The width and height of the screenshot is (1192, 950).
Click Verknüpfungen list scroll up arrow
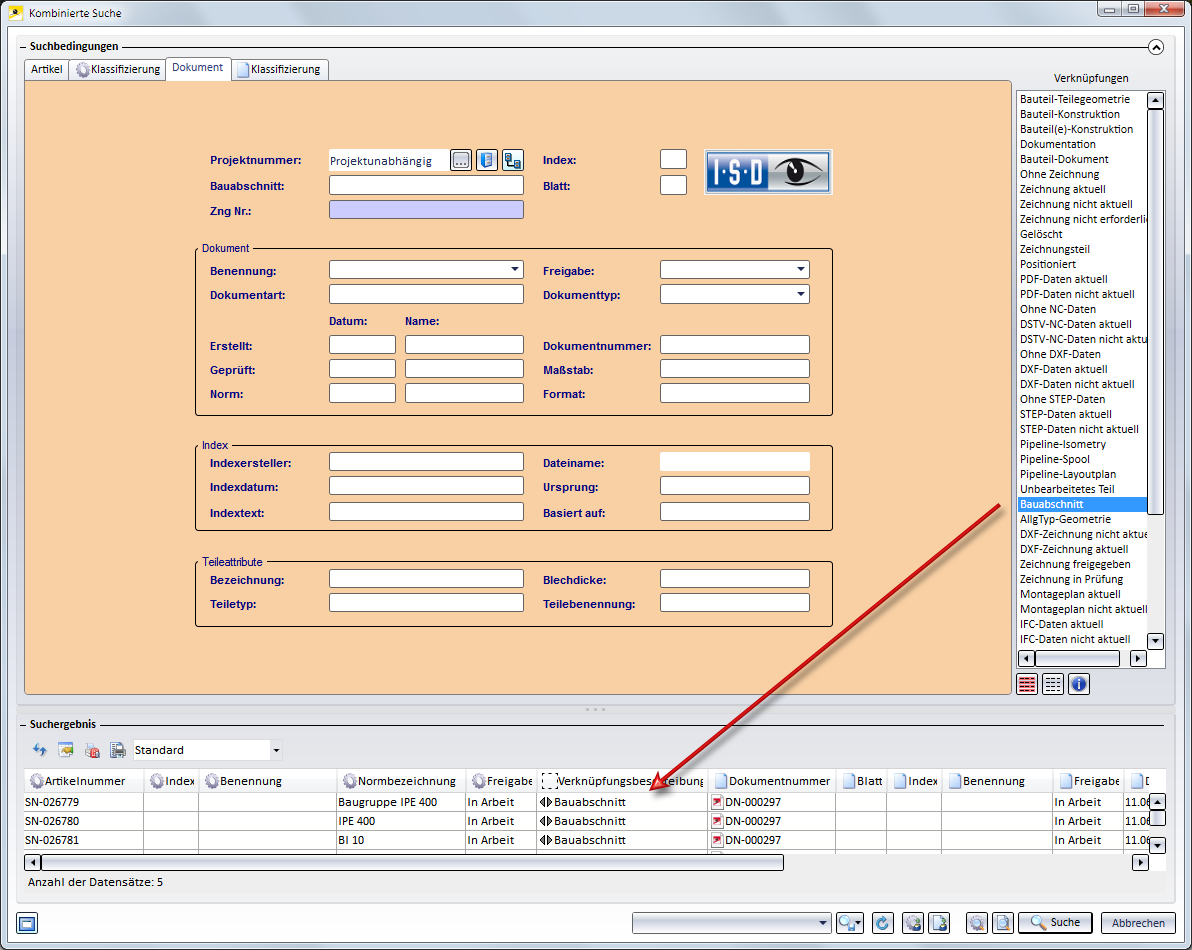(1156, 100)
